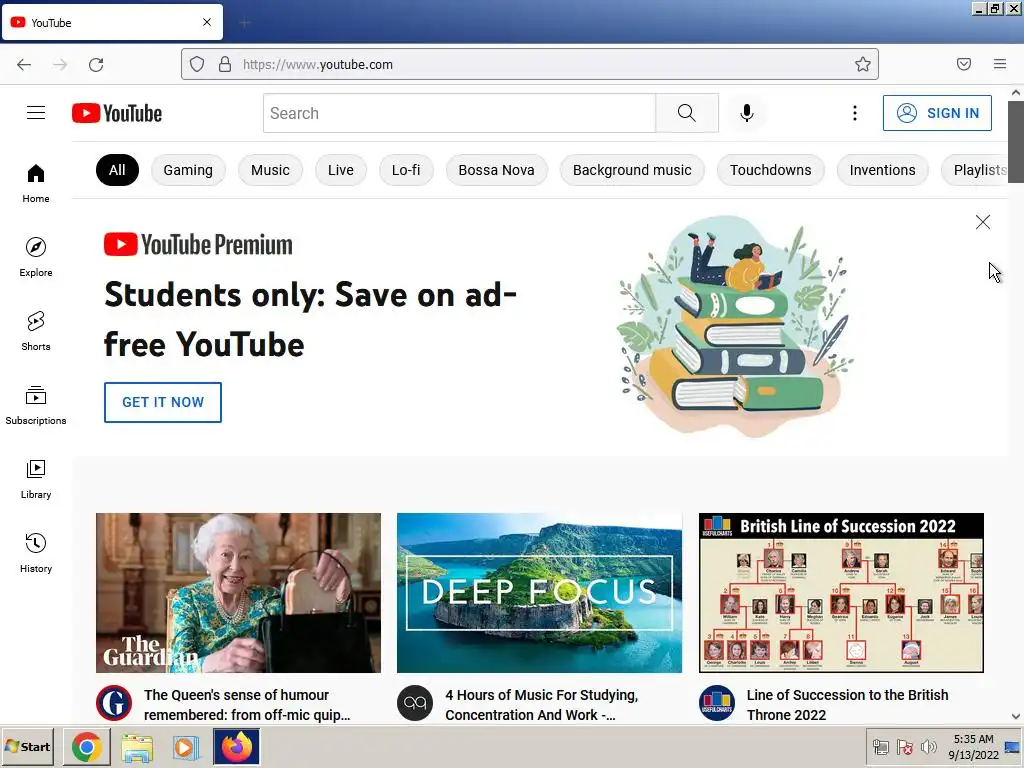Click into the YouTube search field
Image resolution: width=1024 pixels, height=768 pixels.
click(x=459, y=113)
